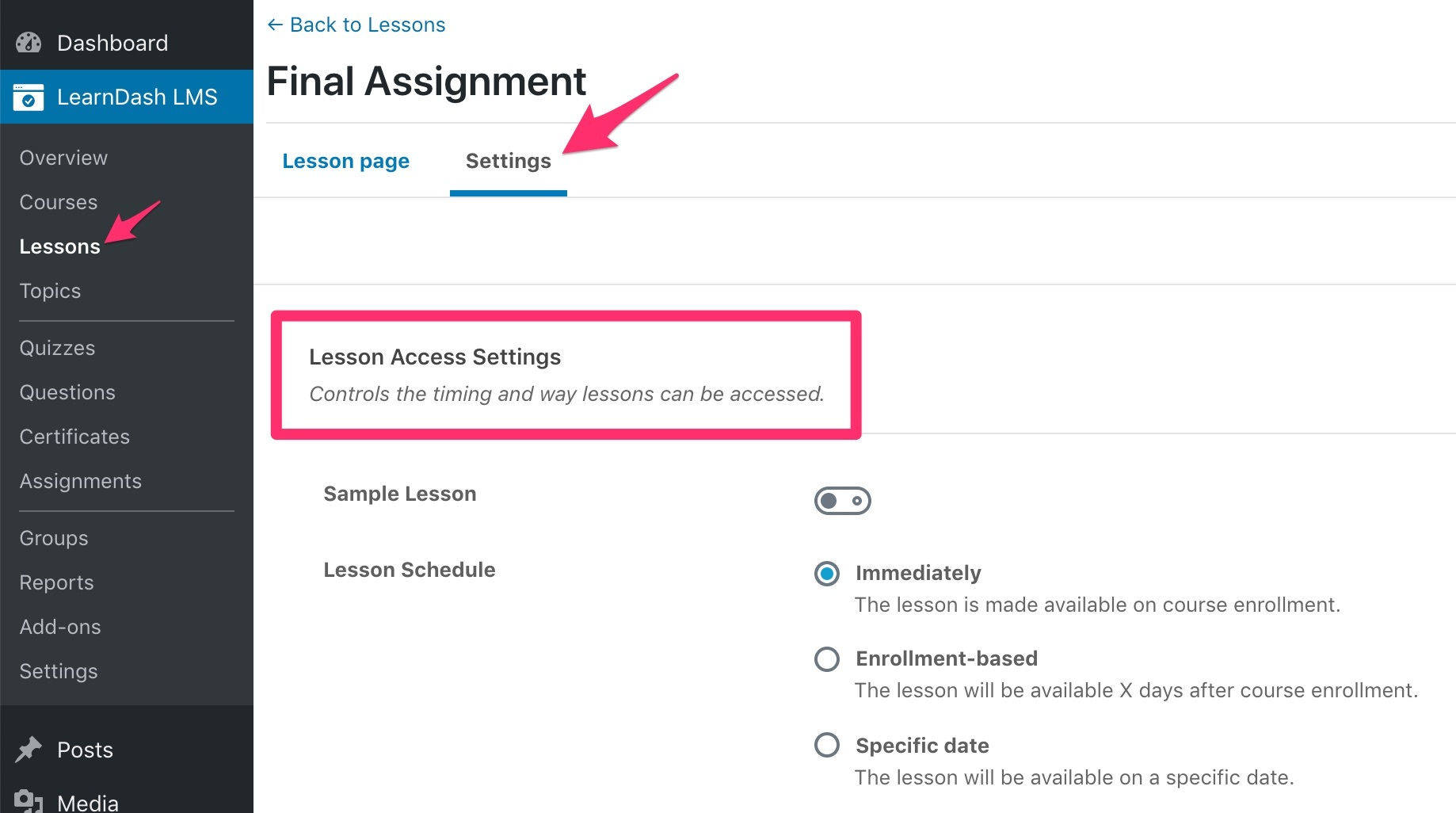1456x813 pixels.
Task: Open the Reports menu item
Action: (x=56, y=582)
